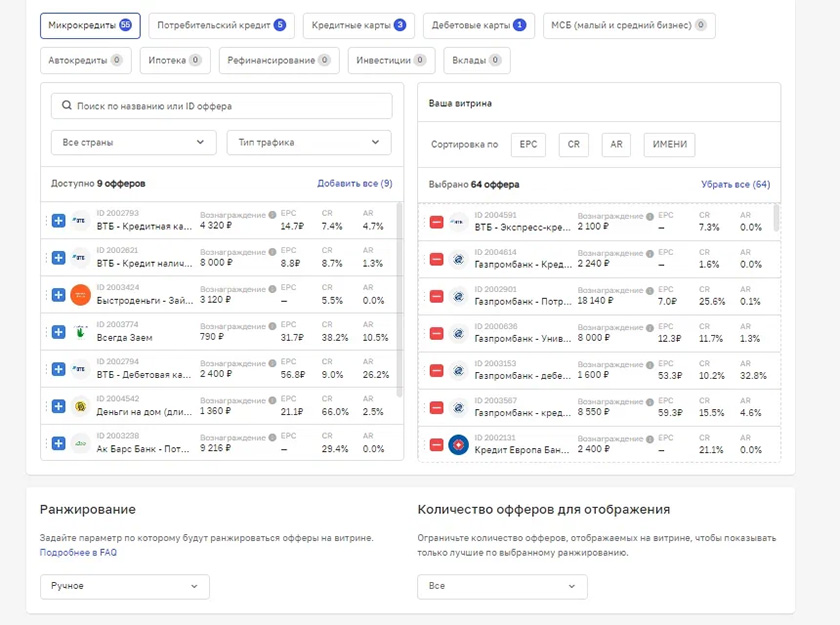The image size is (840, 625).
Task: Toggle sorting by ИМЕНИ
Action: pyautogui.click(x=670, y=145)
